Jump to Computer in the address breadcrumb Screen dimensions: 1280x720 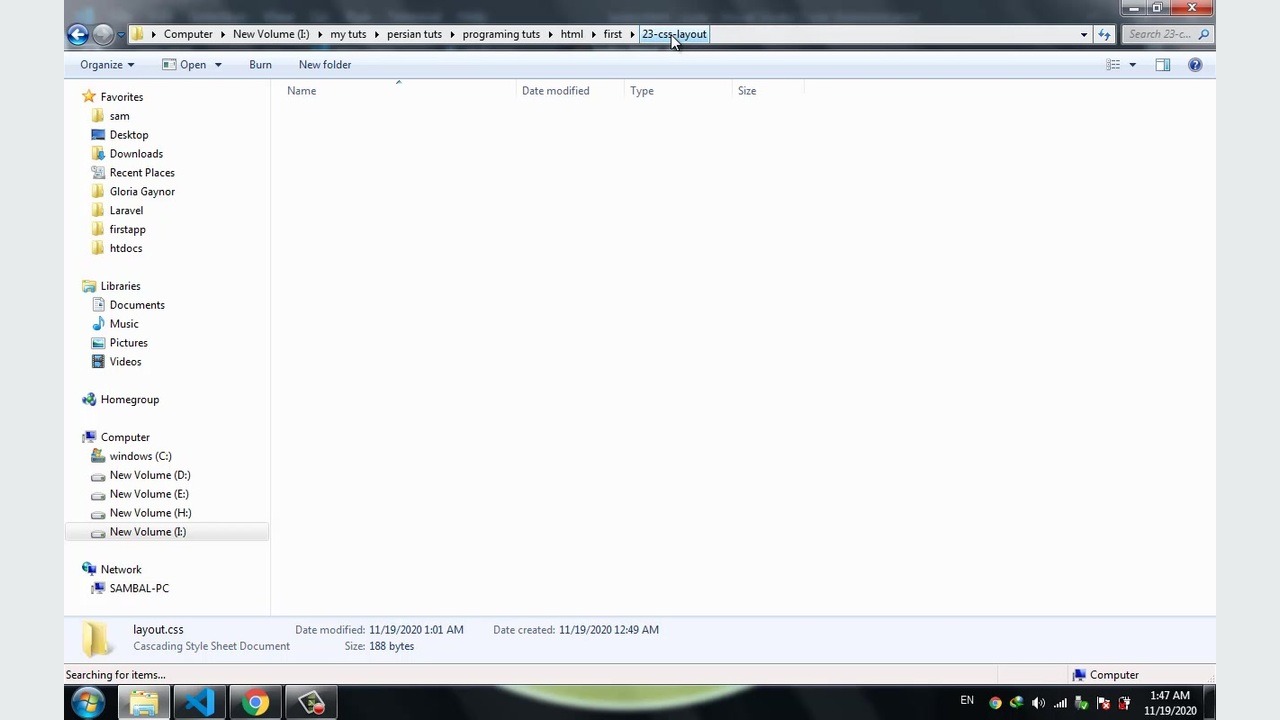[x=188, y=34]
